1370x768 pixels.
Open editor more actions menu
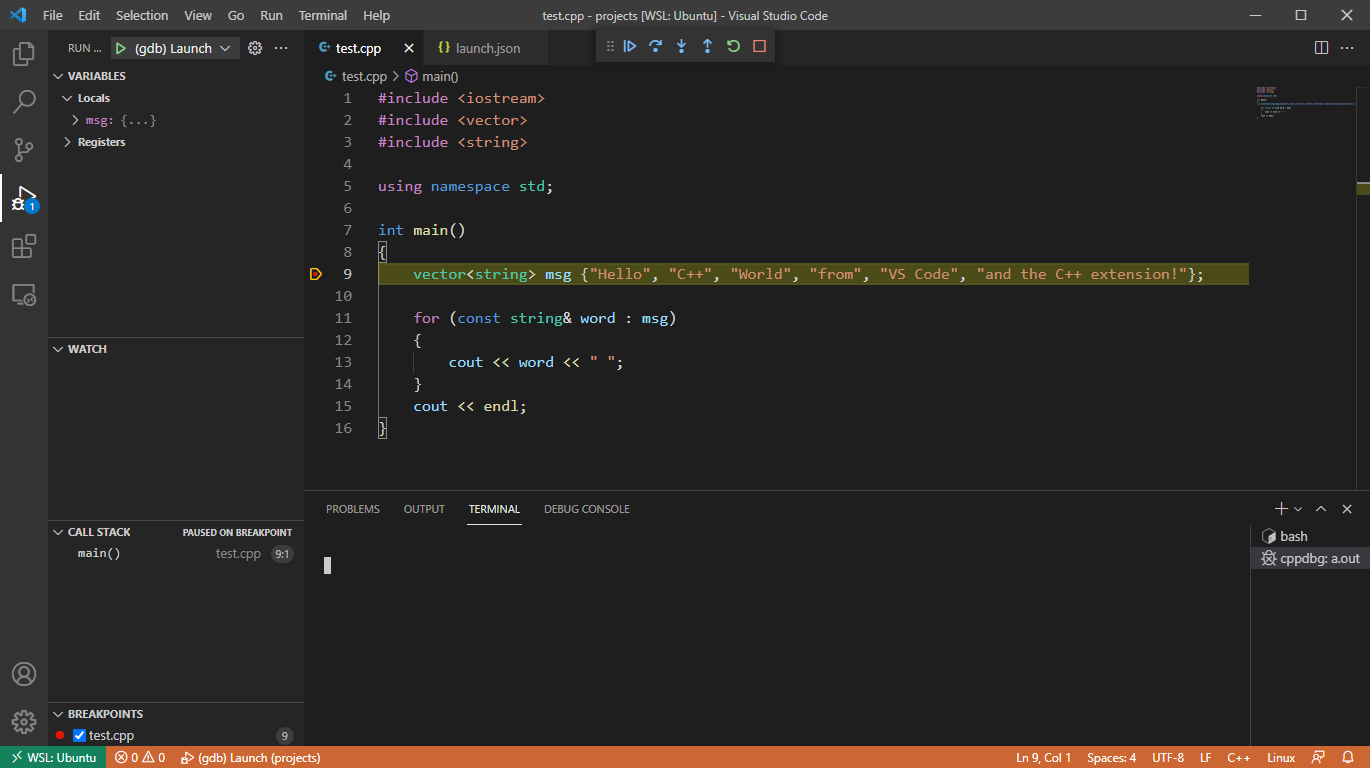coord(1347,48)
